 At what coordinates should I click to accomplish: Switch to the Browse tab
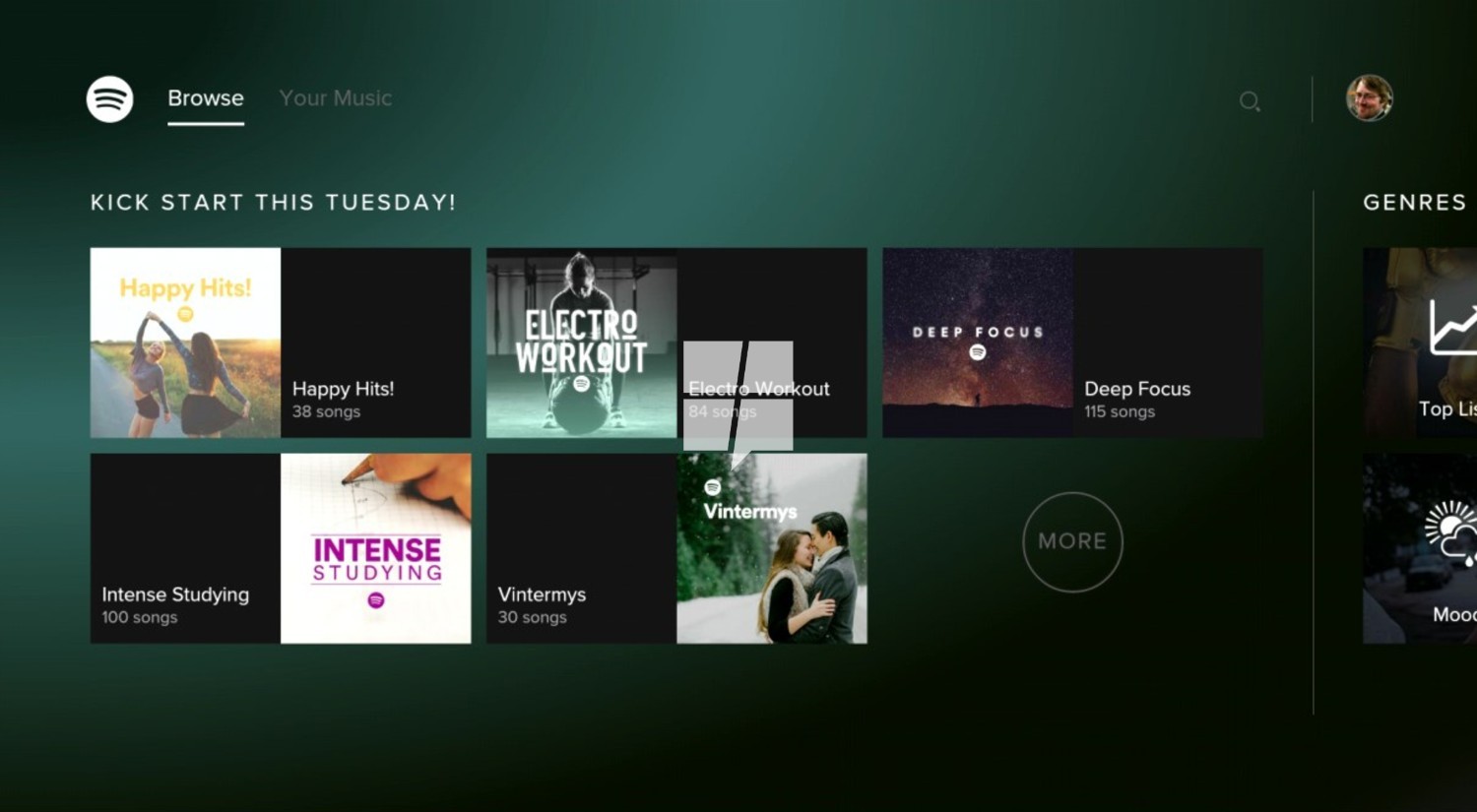point(206,98)
